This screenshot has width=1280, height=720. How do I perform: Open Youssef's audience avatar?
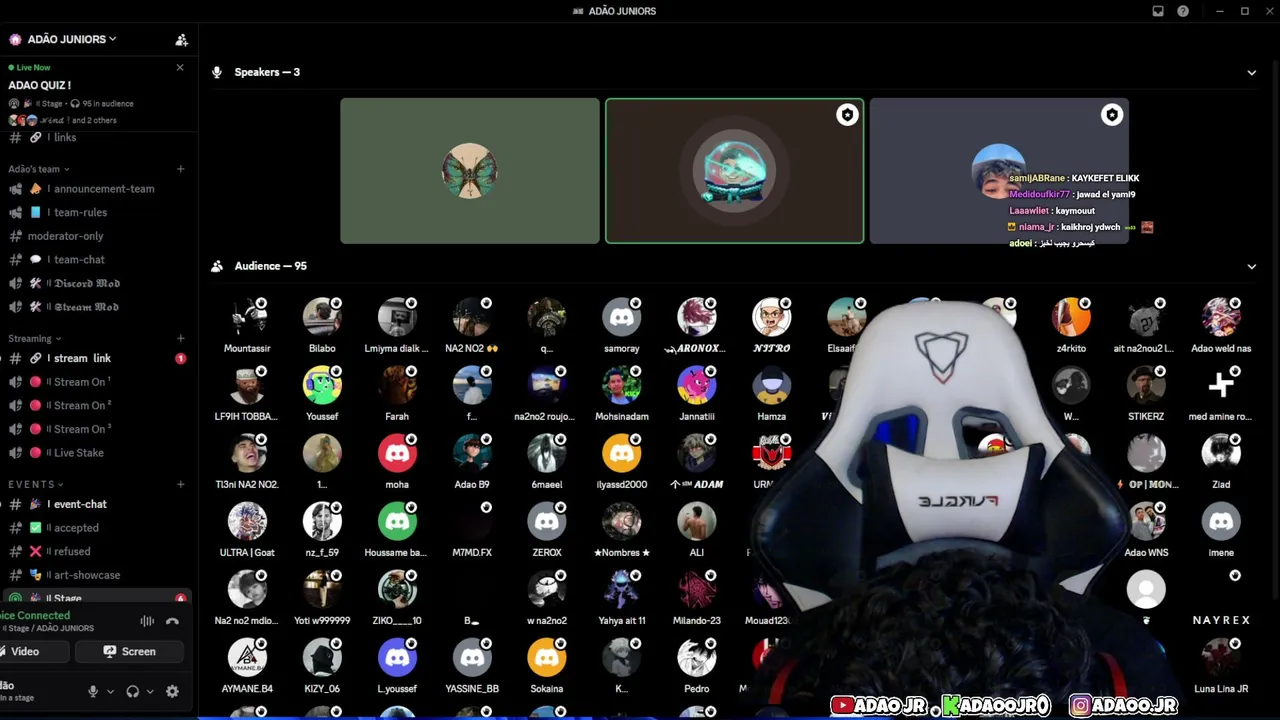pos(322,385)
